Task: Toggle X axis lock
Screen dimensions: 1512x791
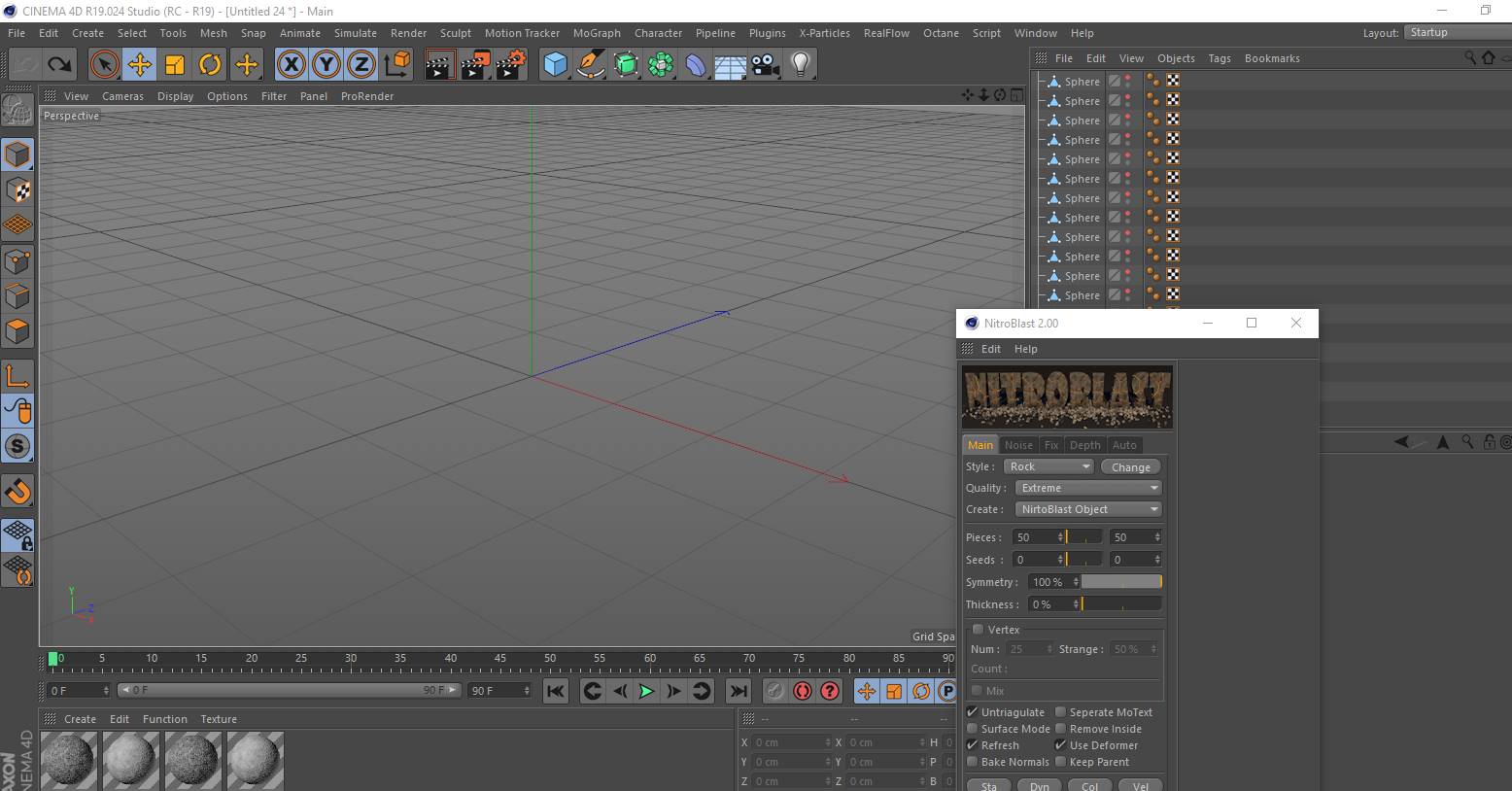Action: pos(291,65)
